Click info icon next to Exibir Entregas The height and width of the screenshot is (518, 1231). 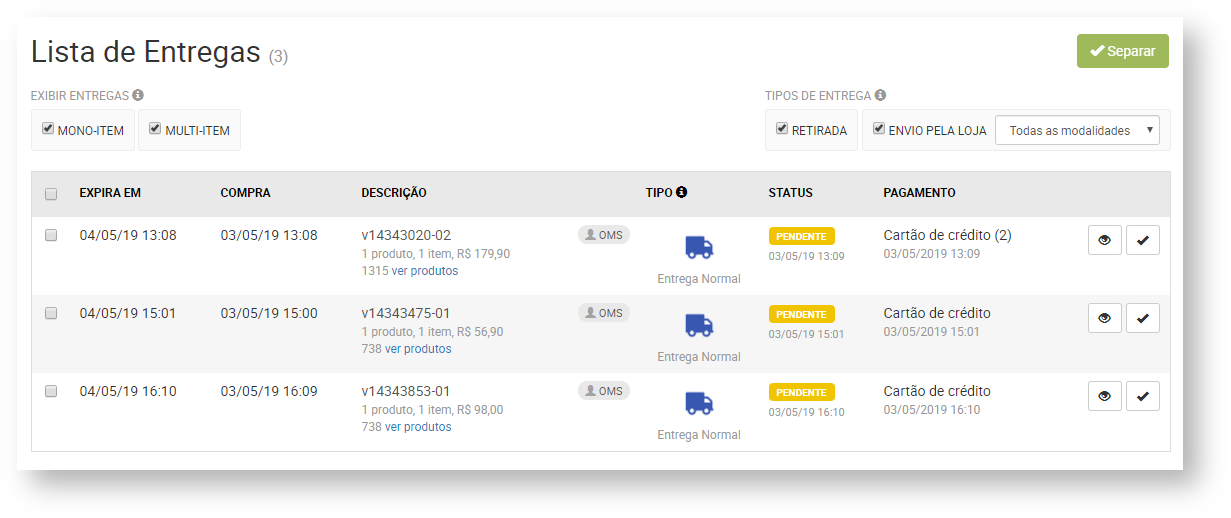click(x=138, y=95)
